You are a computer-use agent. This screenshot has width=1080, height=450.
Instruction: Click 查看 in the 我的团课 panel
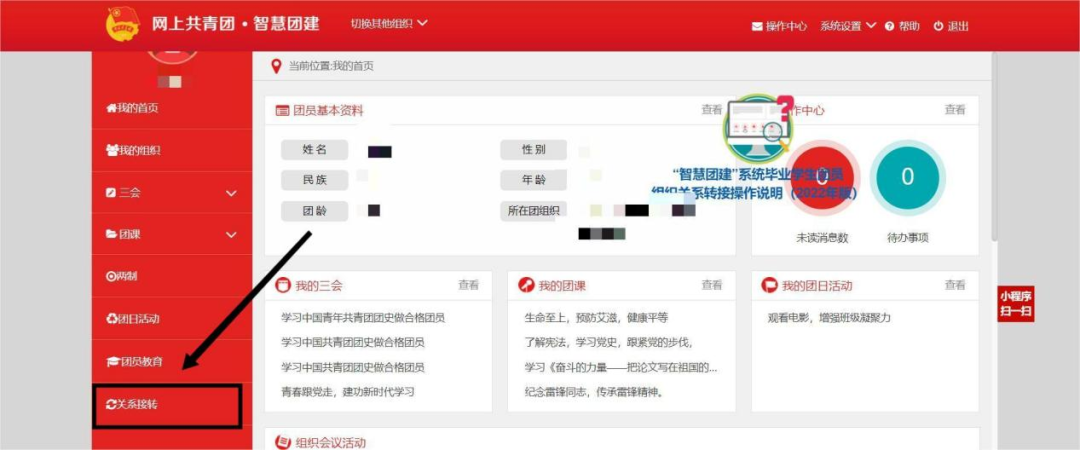712,285
